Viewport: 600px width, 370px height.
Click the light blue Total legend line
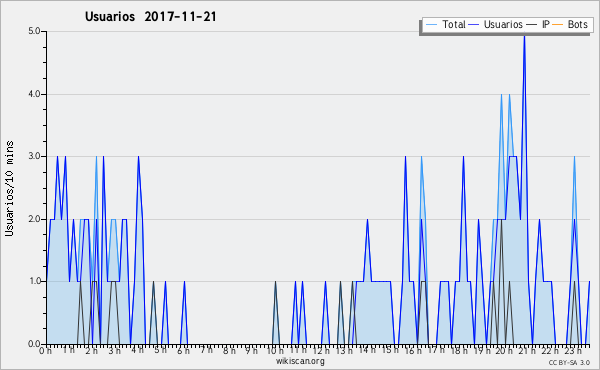431,25
